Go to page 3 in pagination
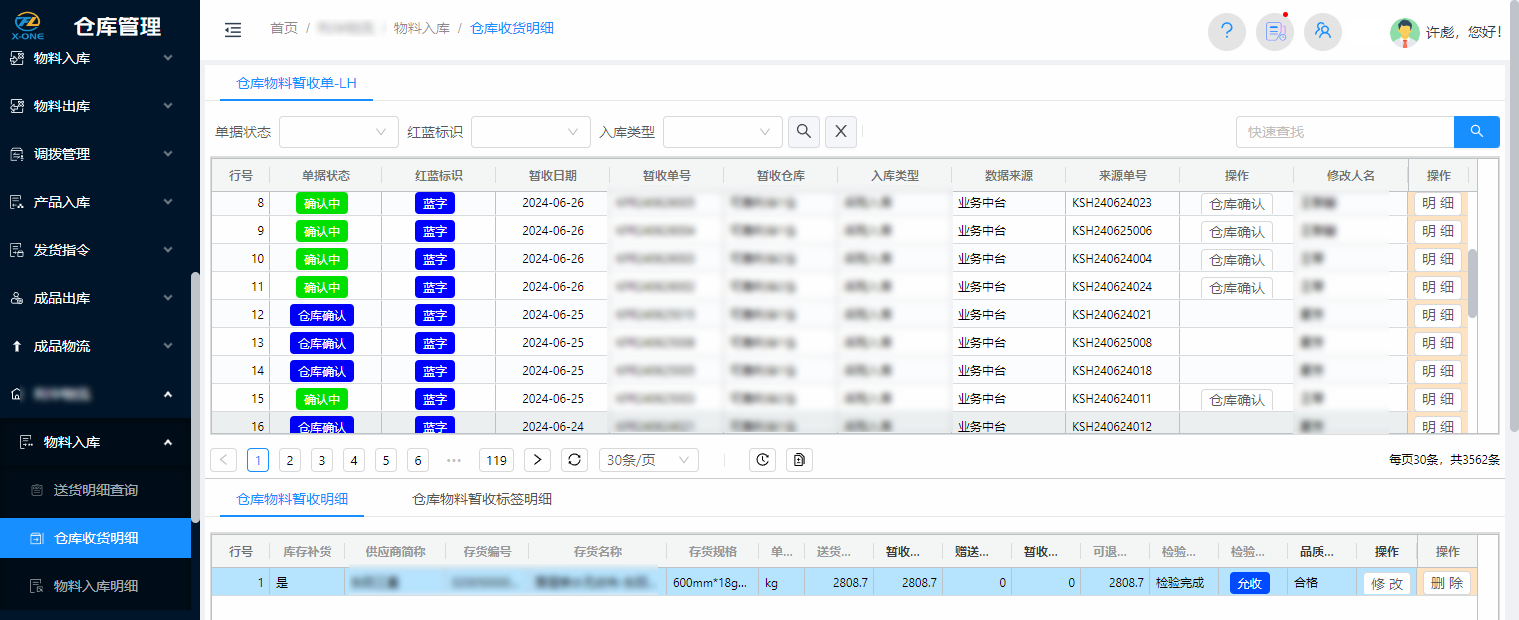This screenshot has width=1519, height=620. click(322, 460)
